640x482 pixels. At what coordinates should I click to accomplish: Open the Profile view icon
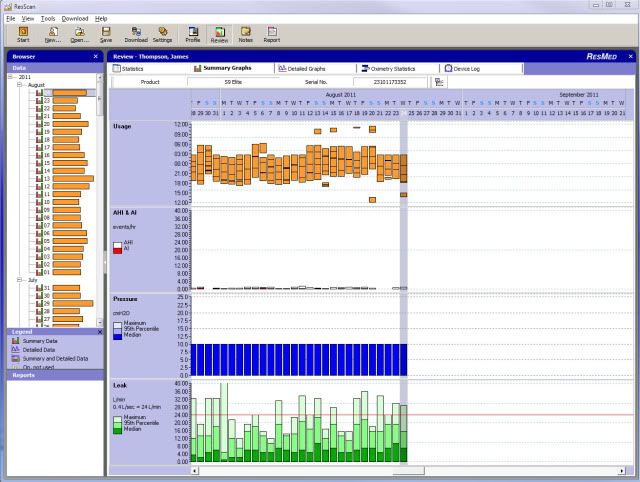tap(193, 35)
